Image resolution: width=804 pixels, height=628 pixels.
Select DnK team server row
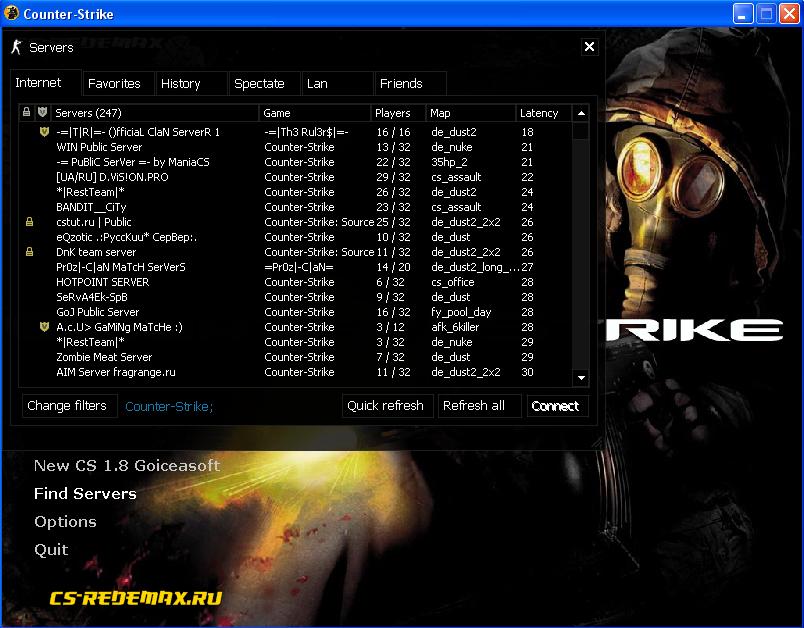[296, 252]
